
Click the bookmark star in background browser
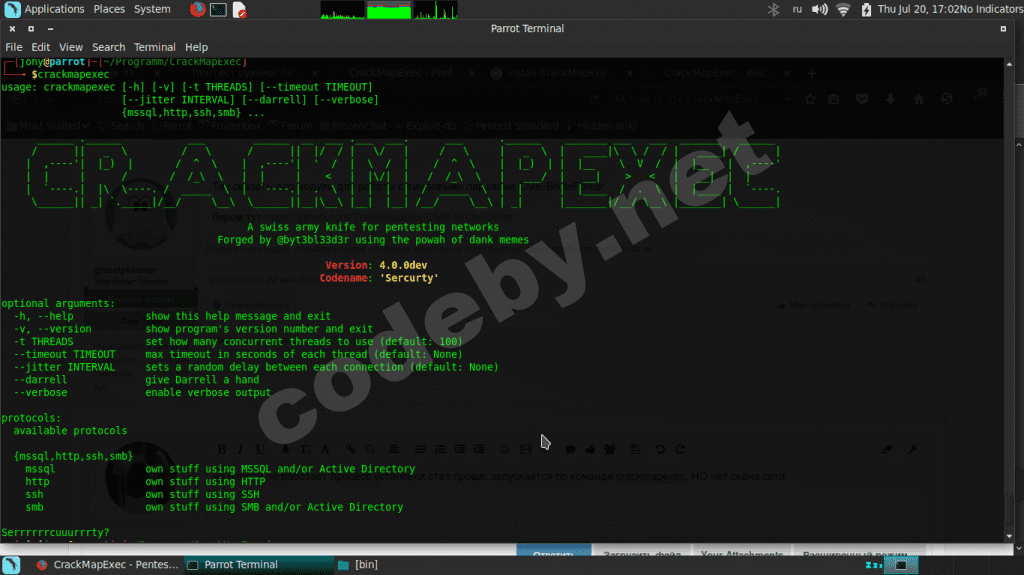click(x=810, y=99)
